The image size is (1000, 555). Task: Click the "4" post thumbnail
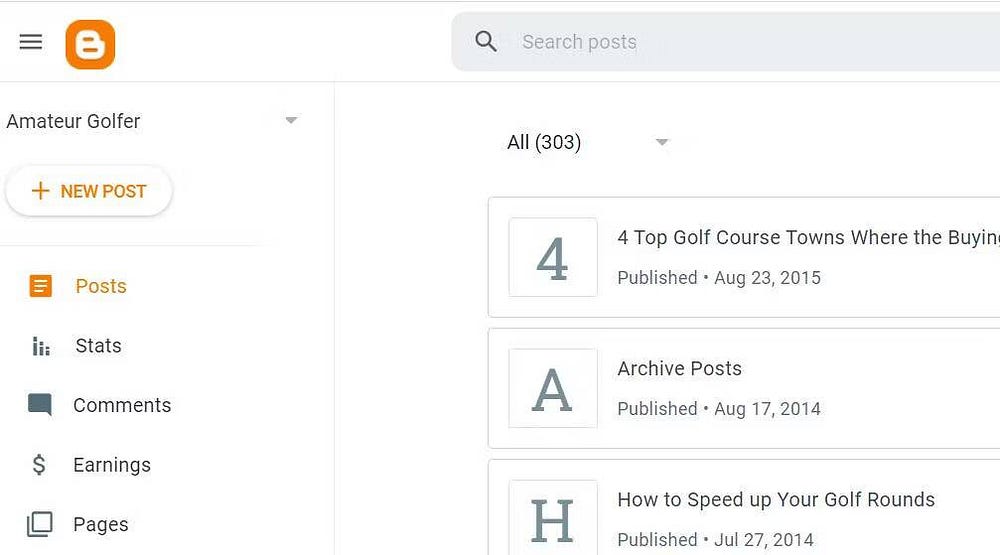(x=553, y=257)
